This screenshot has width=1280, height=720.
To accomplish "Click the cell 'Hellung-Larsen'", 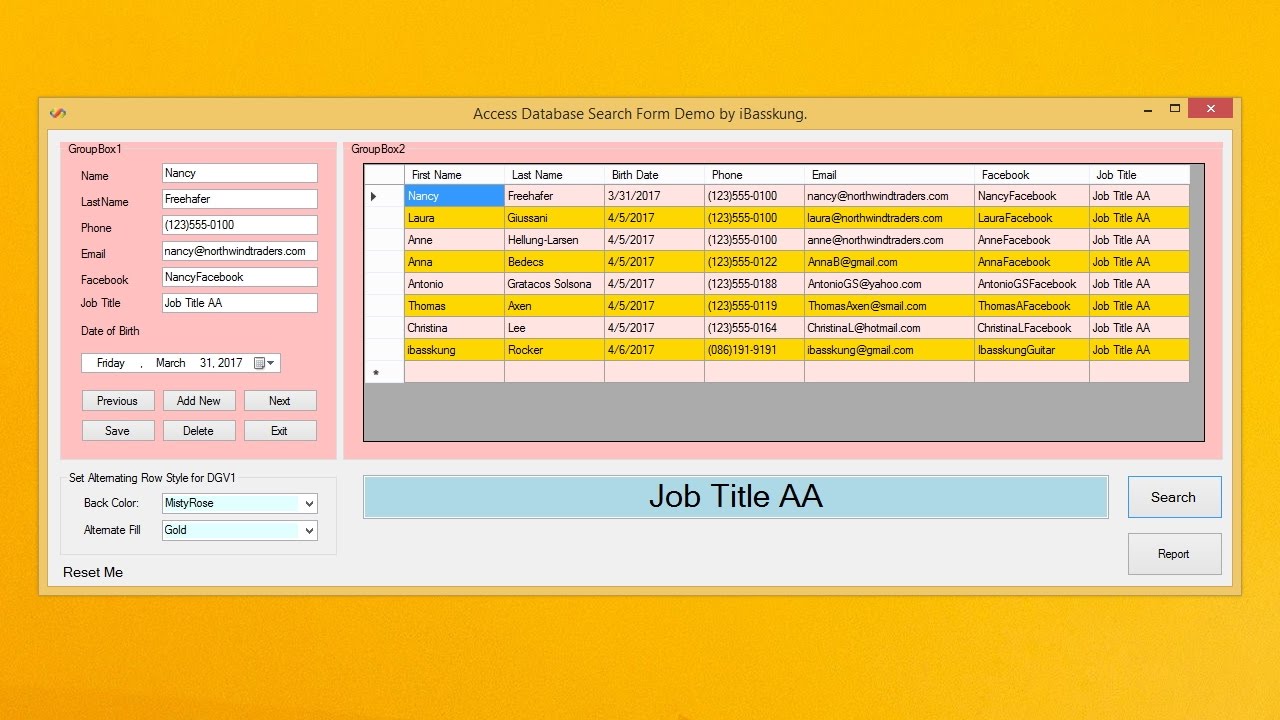I will pos(554,240).
